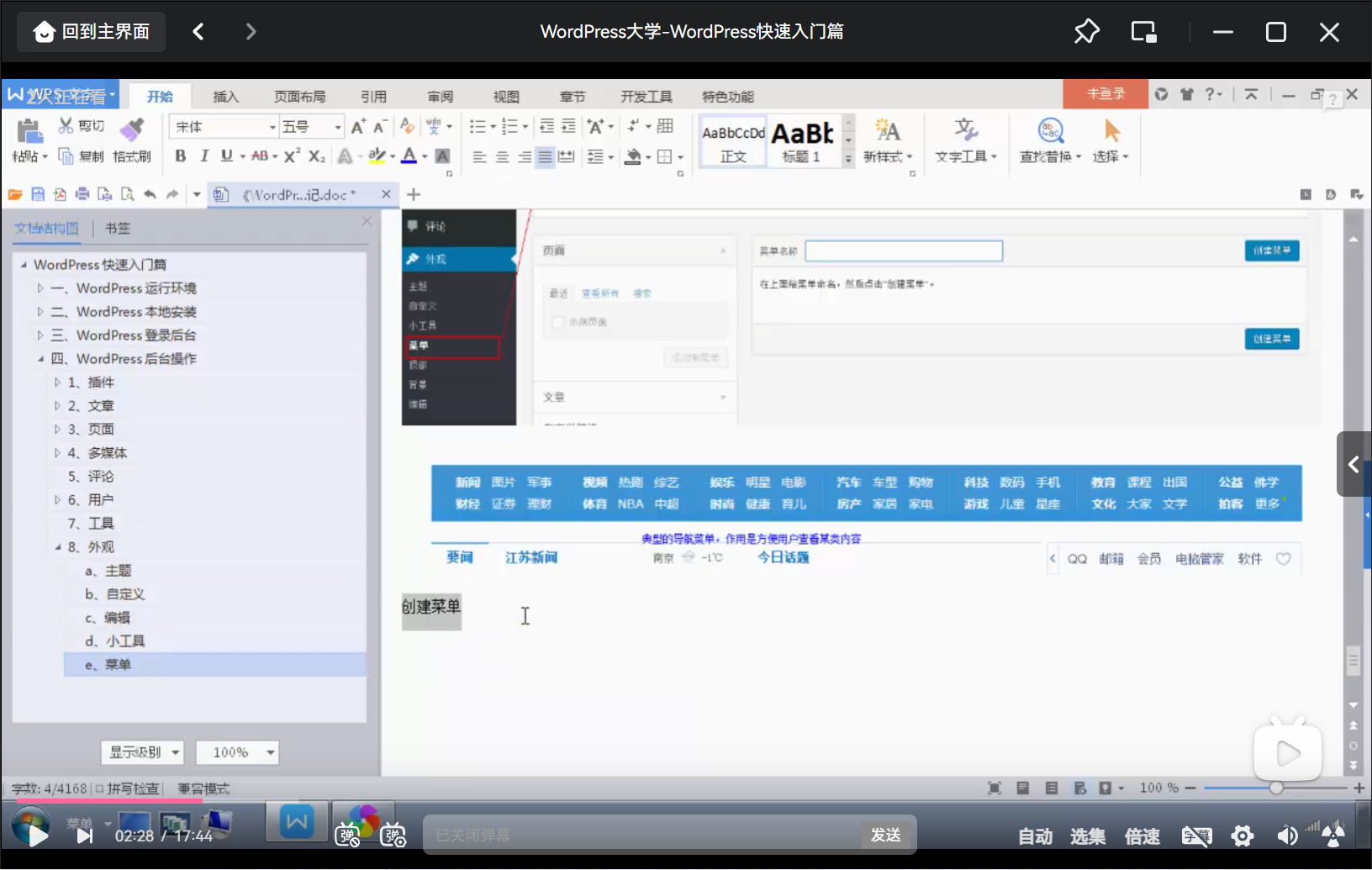Click the clear formatting icon

click(407, 127)
